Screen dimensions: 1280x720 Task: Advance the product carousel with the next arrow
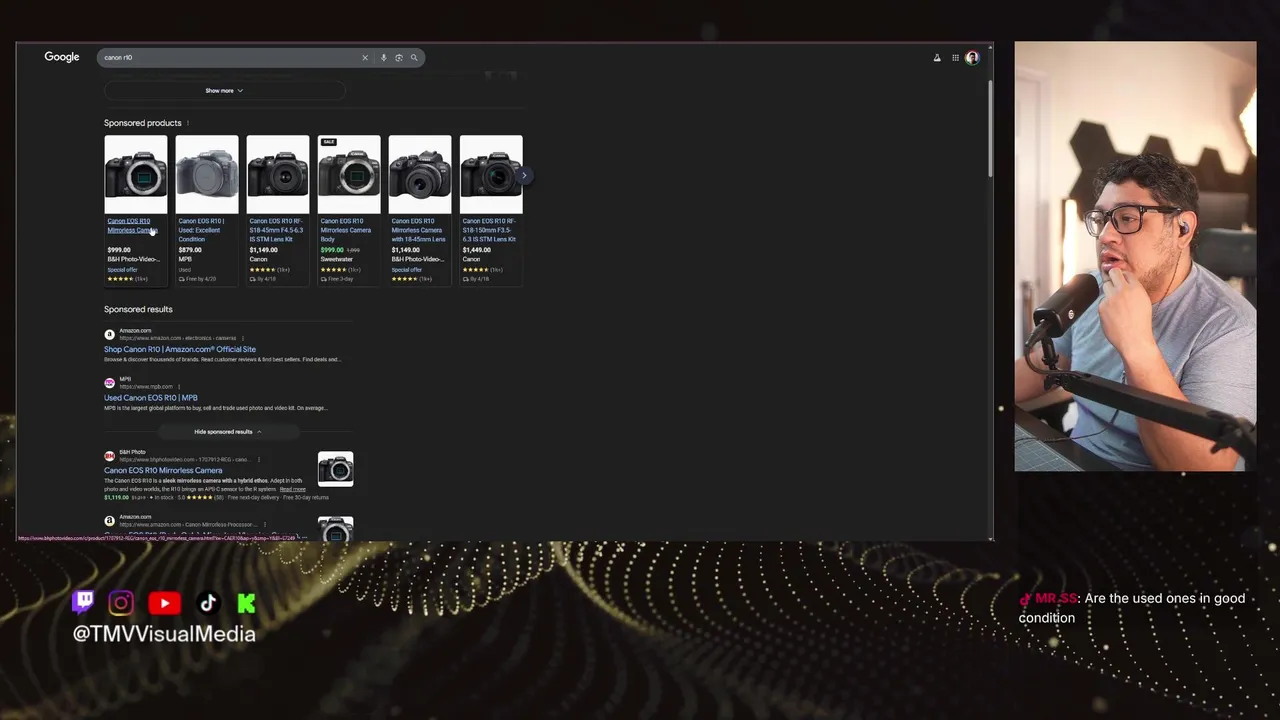pyautogui.click(x=523, y=175)
